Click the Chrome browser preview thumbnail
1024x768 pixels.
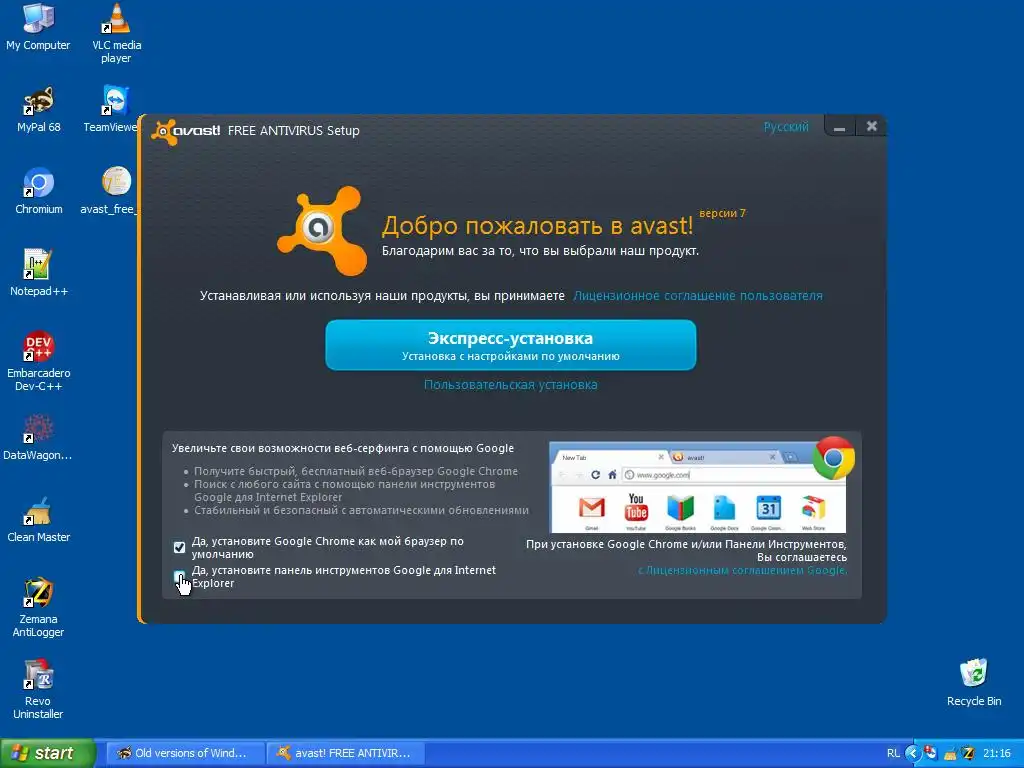[x=697, y=488]
